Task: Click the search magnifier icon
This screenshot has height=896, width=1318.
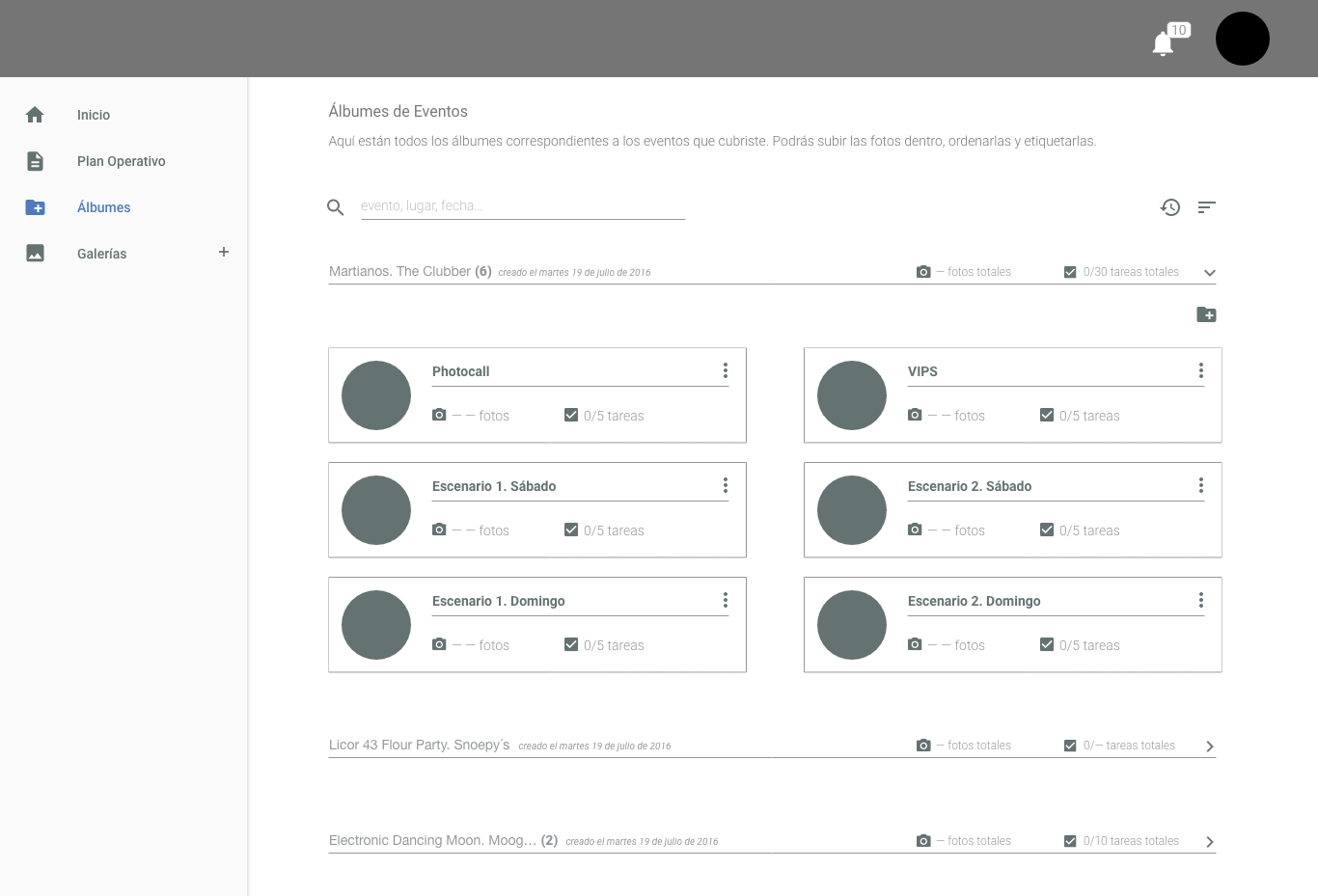Action: [x=336, y=207]
